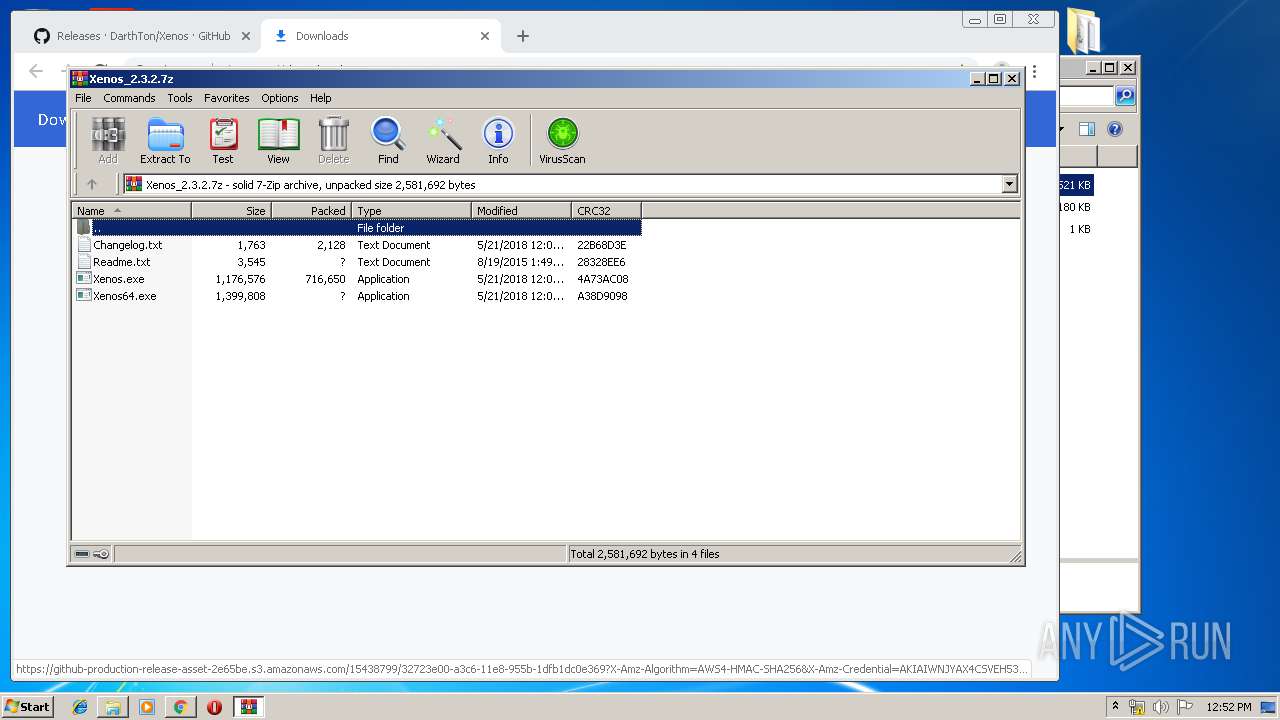The image size is (1280, 720).
Task: Open the Commands menu
Action: (129, 98)
